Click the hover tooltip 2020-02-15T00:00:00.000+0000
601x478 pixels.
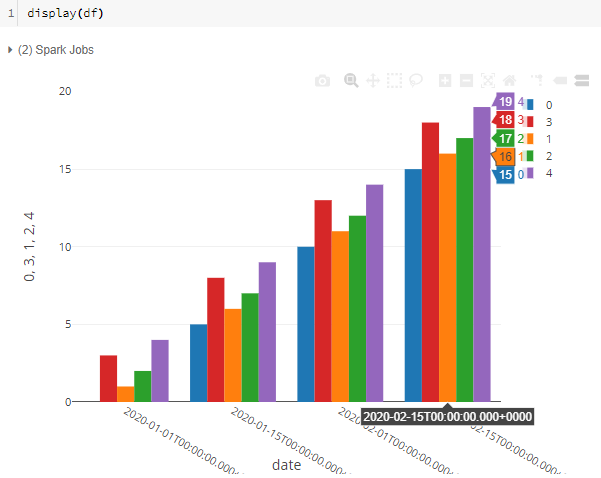pos(447,417)
